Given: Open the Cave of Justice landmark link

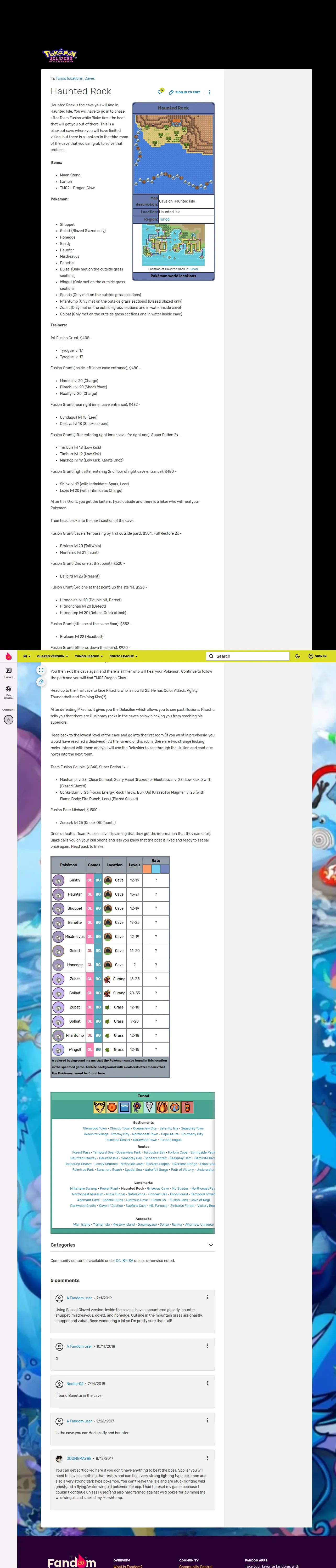Looking at the screenshot, I should [111, 1206].
